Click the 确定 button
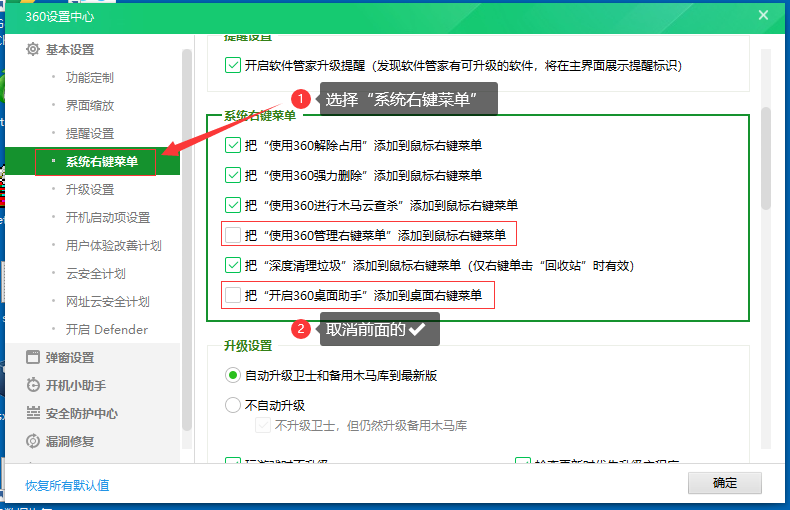 725,483
